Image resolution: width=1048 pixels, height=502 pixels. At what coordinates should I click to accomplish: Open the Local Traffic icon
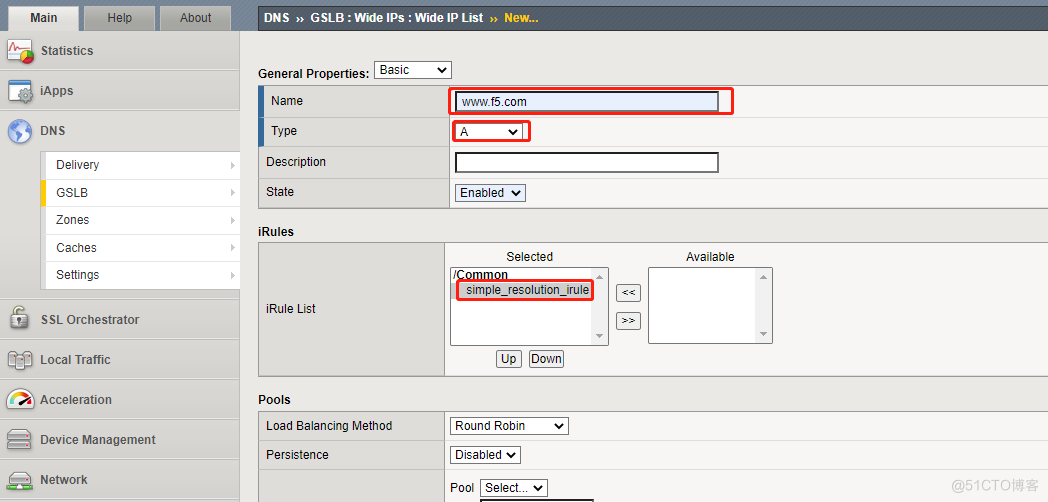coord(20,360)
